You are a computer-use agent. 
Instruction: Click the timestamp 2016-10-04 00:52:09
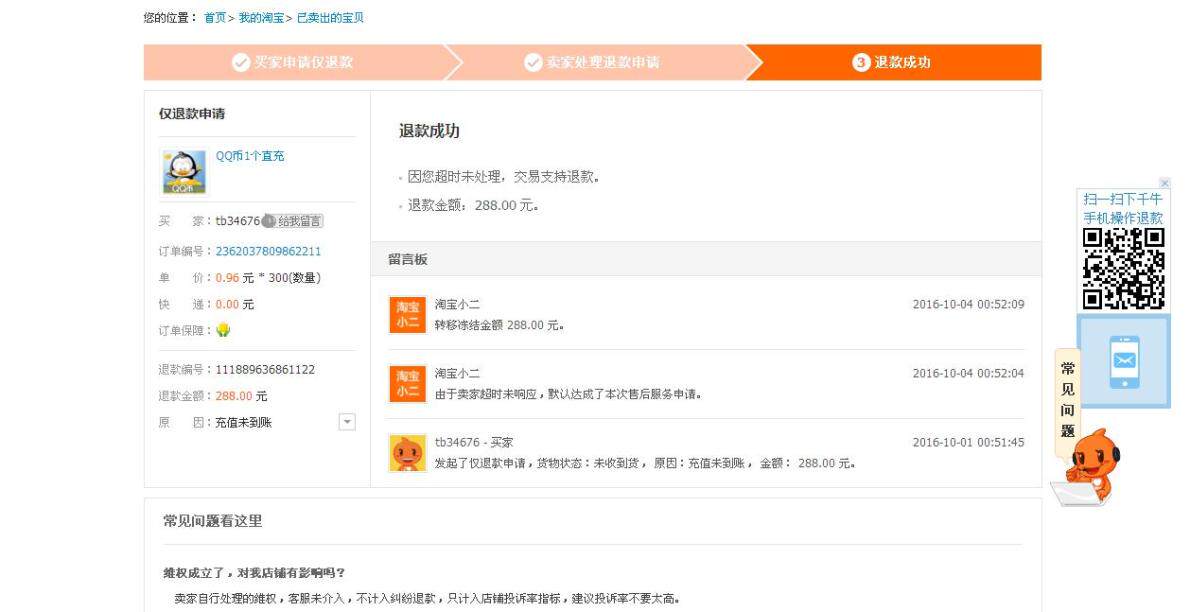point(968,304)
